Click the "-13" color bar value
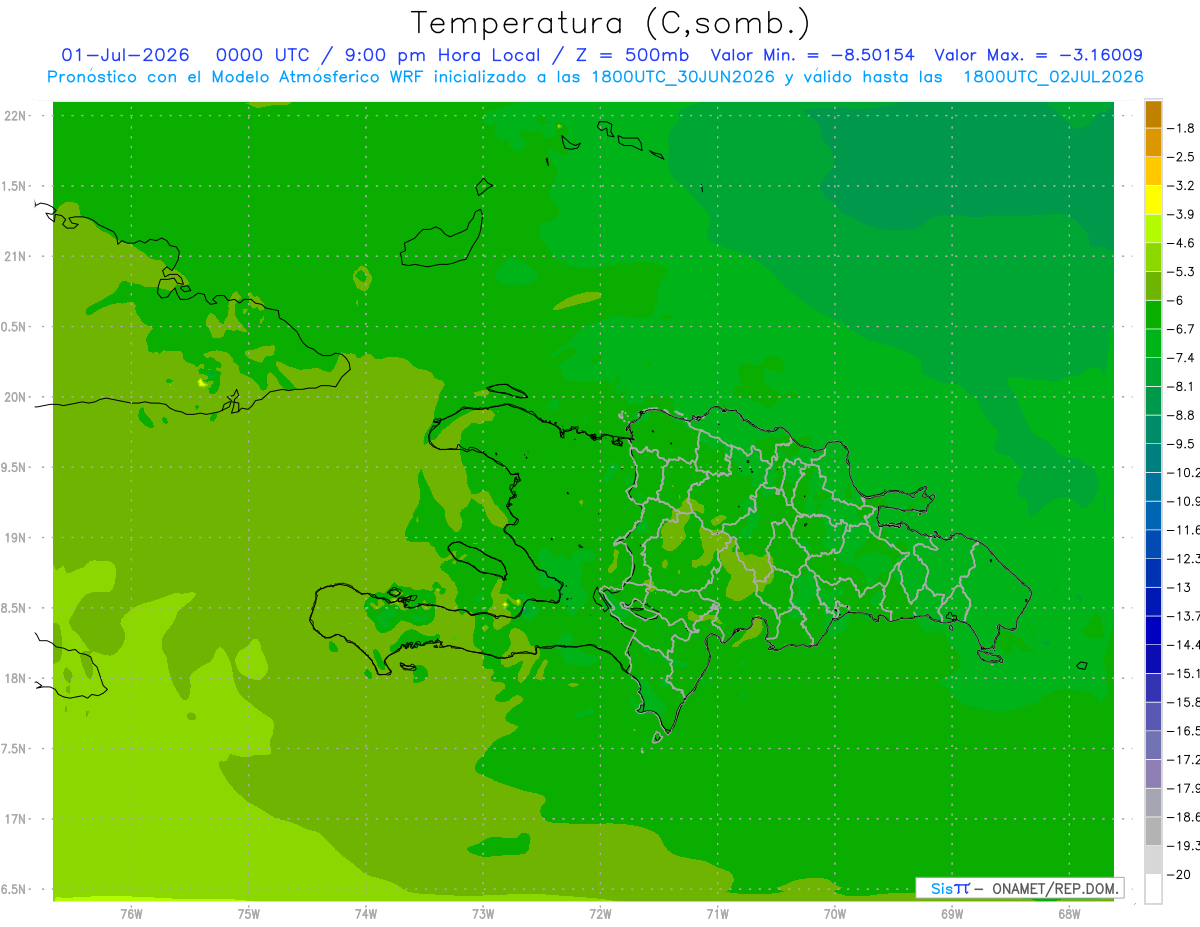The image size is (1200, 927). 1179,587
